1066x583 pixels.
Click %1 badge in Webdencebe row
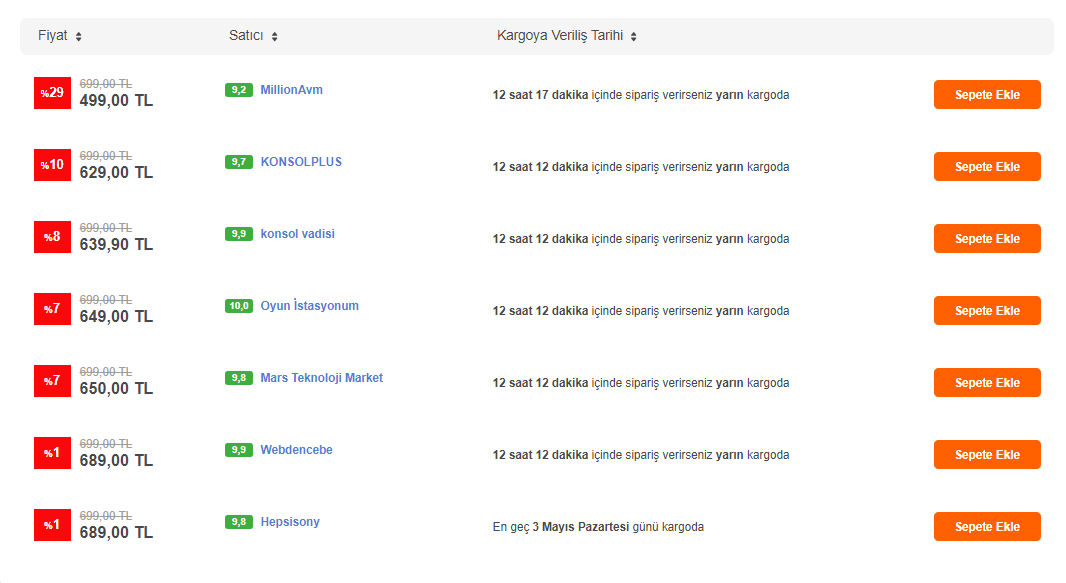[52, 453]
